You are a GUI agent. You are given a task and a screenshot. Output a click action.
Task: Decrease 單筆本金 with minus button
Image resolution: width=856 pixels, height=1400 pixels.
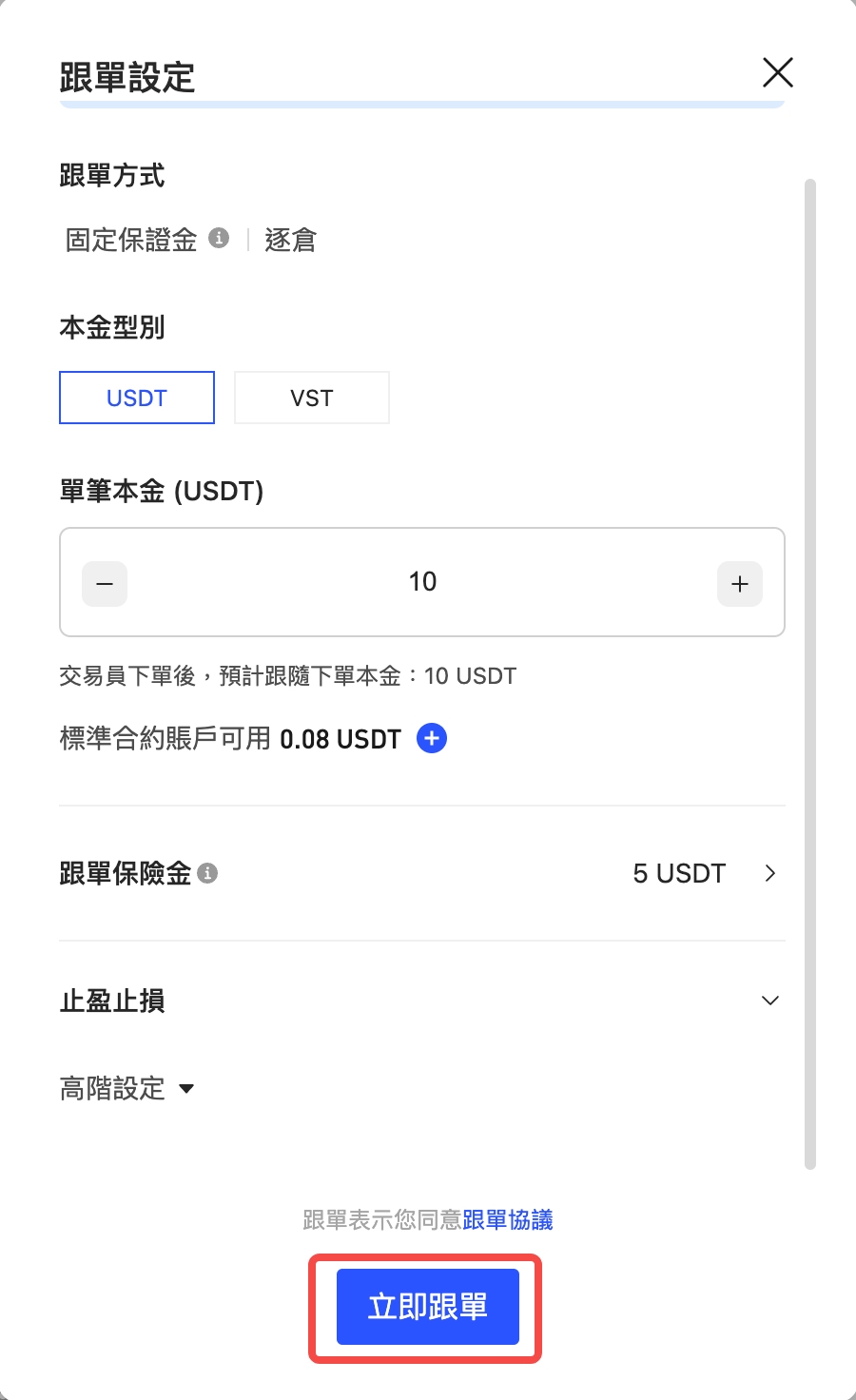pos(105,584)
